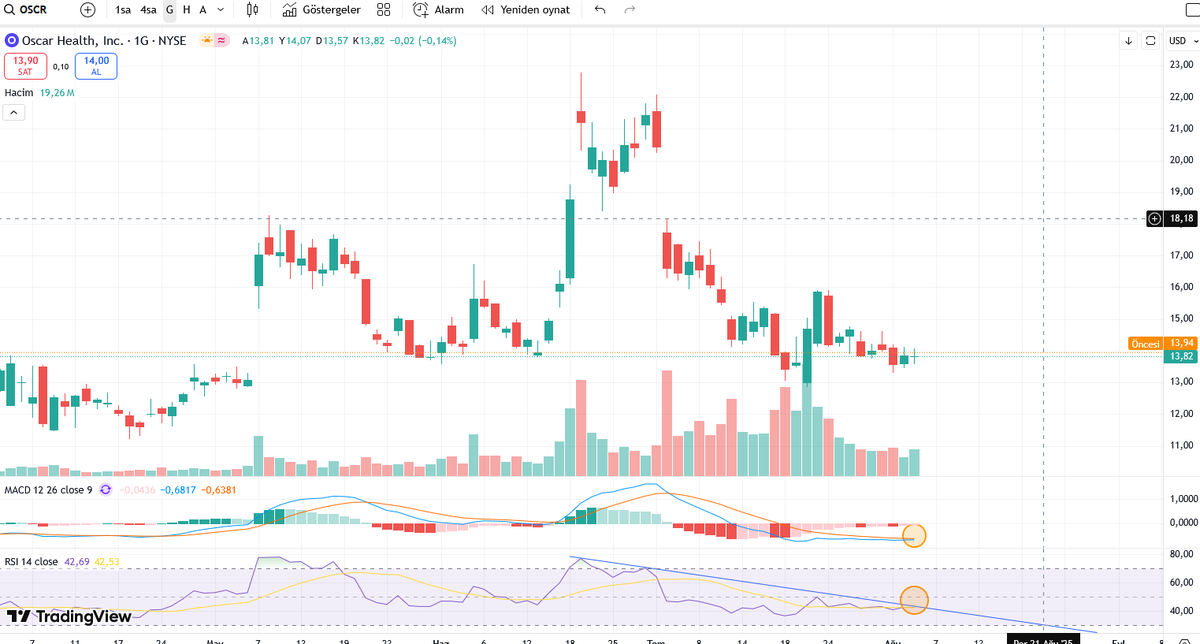Select the 1sa timeframe

123,9
